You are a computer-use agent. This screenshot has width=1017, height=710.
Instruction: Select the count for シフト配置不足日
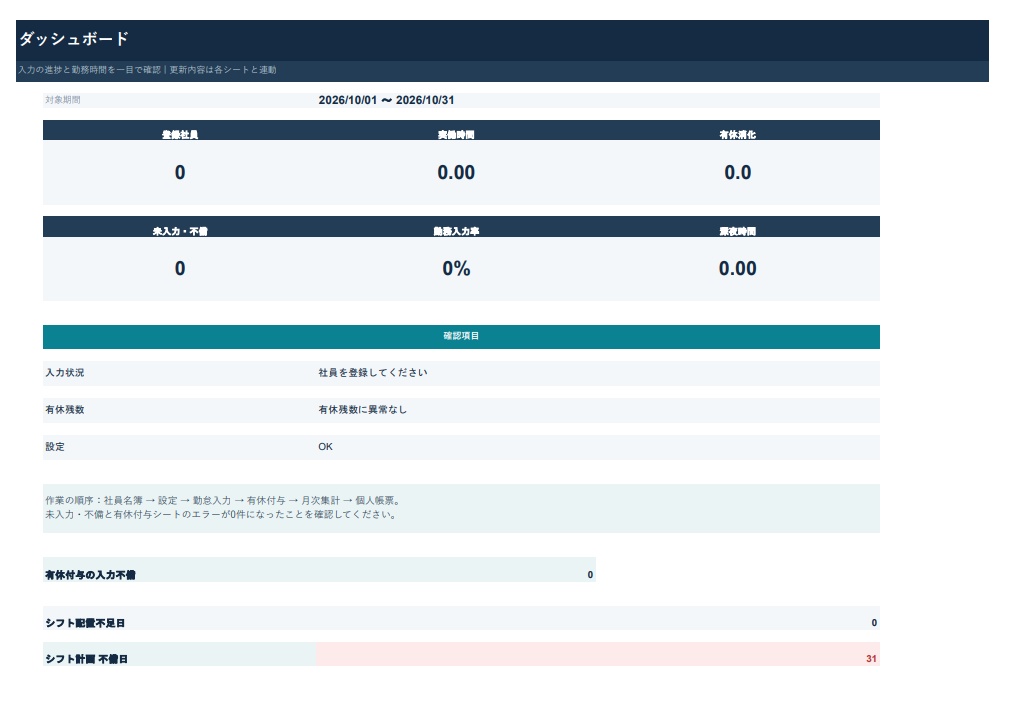click(x=874, y=623)
